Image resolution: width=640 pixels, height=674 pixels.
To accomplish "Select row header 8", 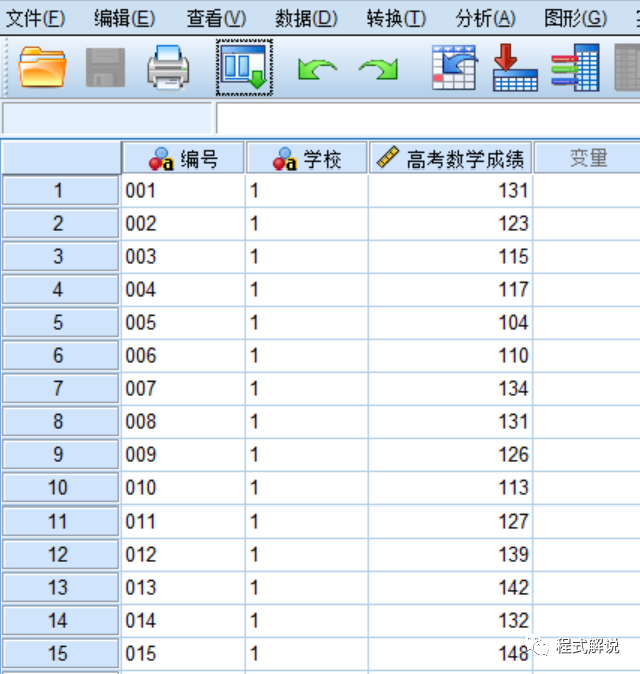I will pyautogui.click(x=60, y=422).
